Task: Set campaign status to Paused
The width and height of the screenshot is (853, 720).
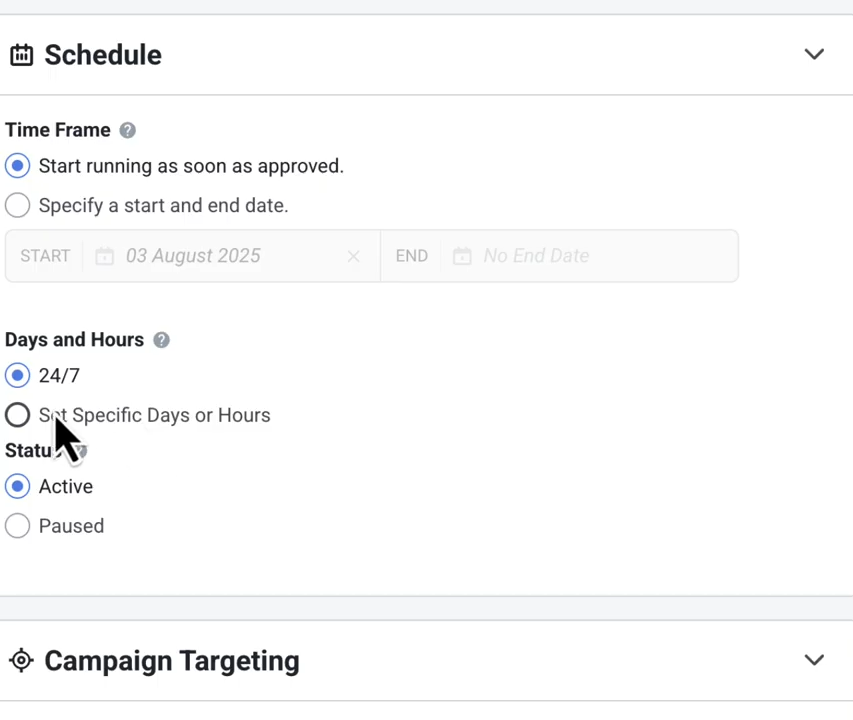Action: tap(17, 526)
